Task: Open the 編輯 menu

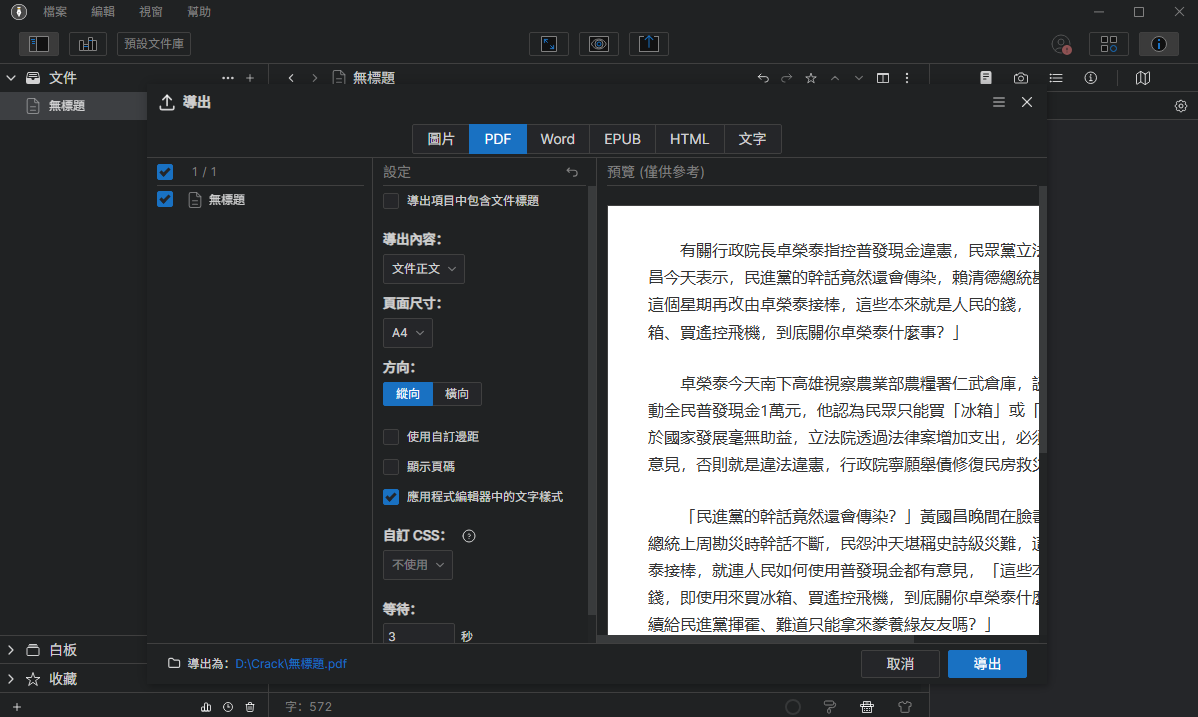Action: [102, 11]
